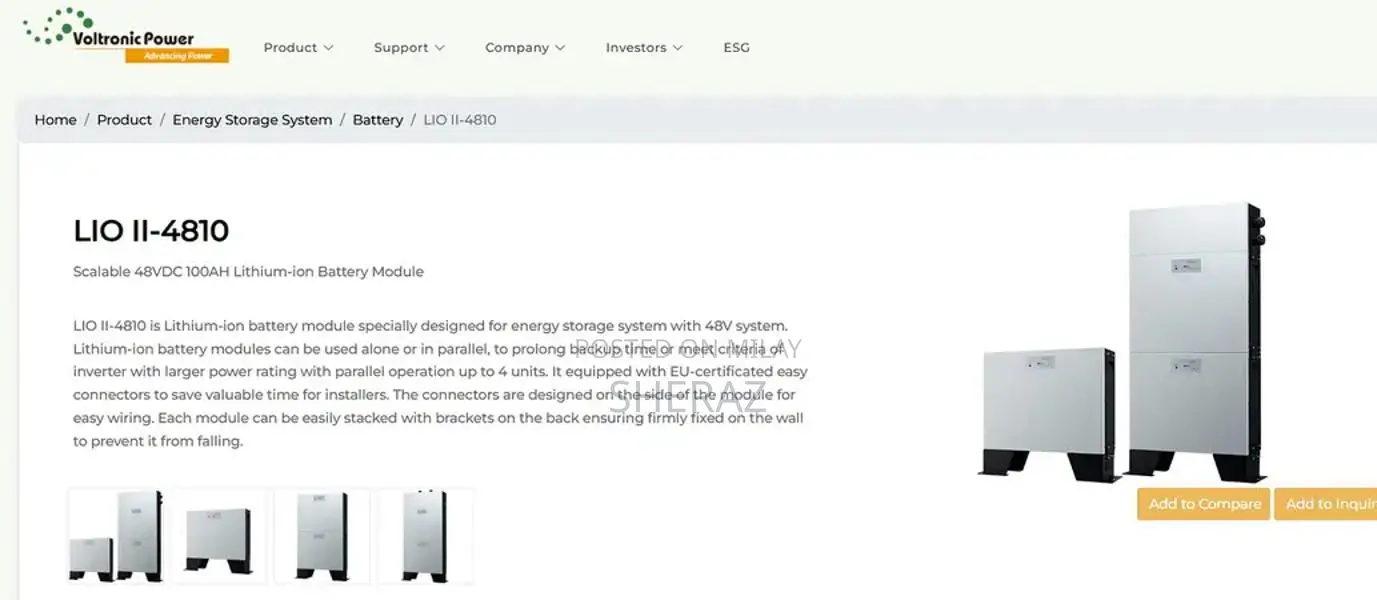The image size is (1377, 600).
Task: Expand the Company dropdown menu
Action: [524, 47]
